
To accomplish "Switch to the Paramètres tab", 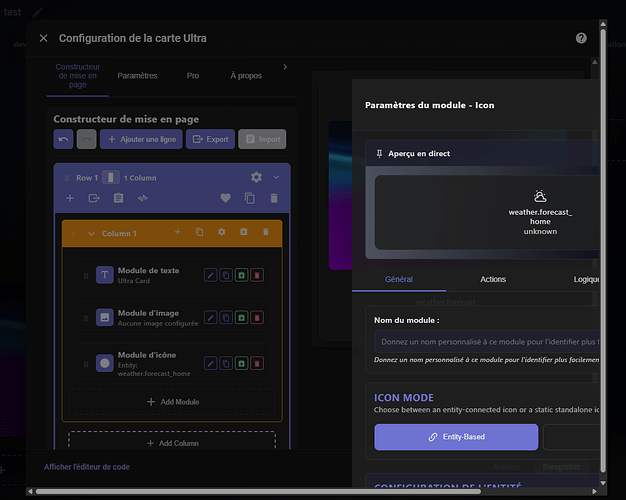I will (137, 76).
